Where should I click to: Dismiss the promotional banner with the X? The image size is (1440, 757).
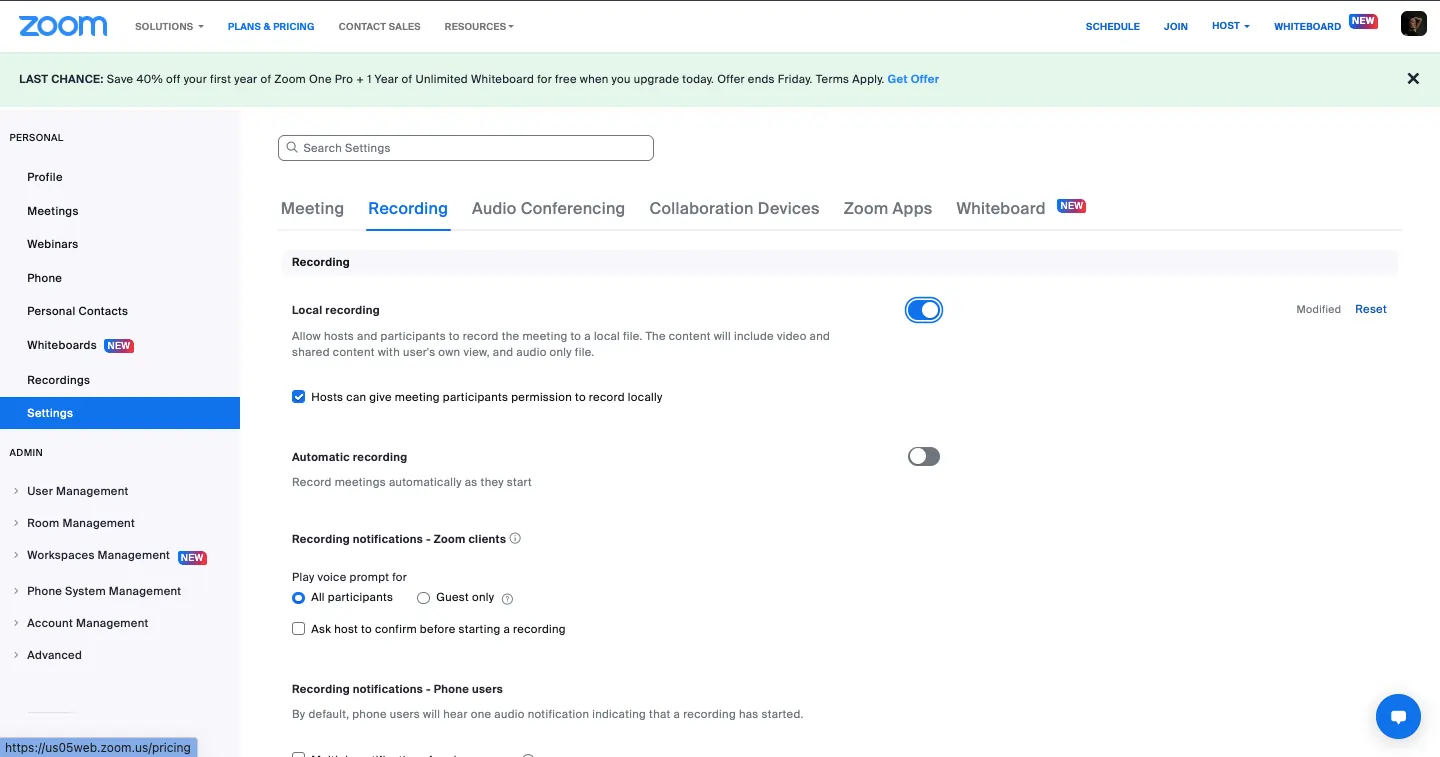point(1413,78)
